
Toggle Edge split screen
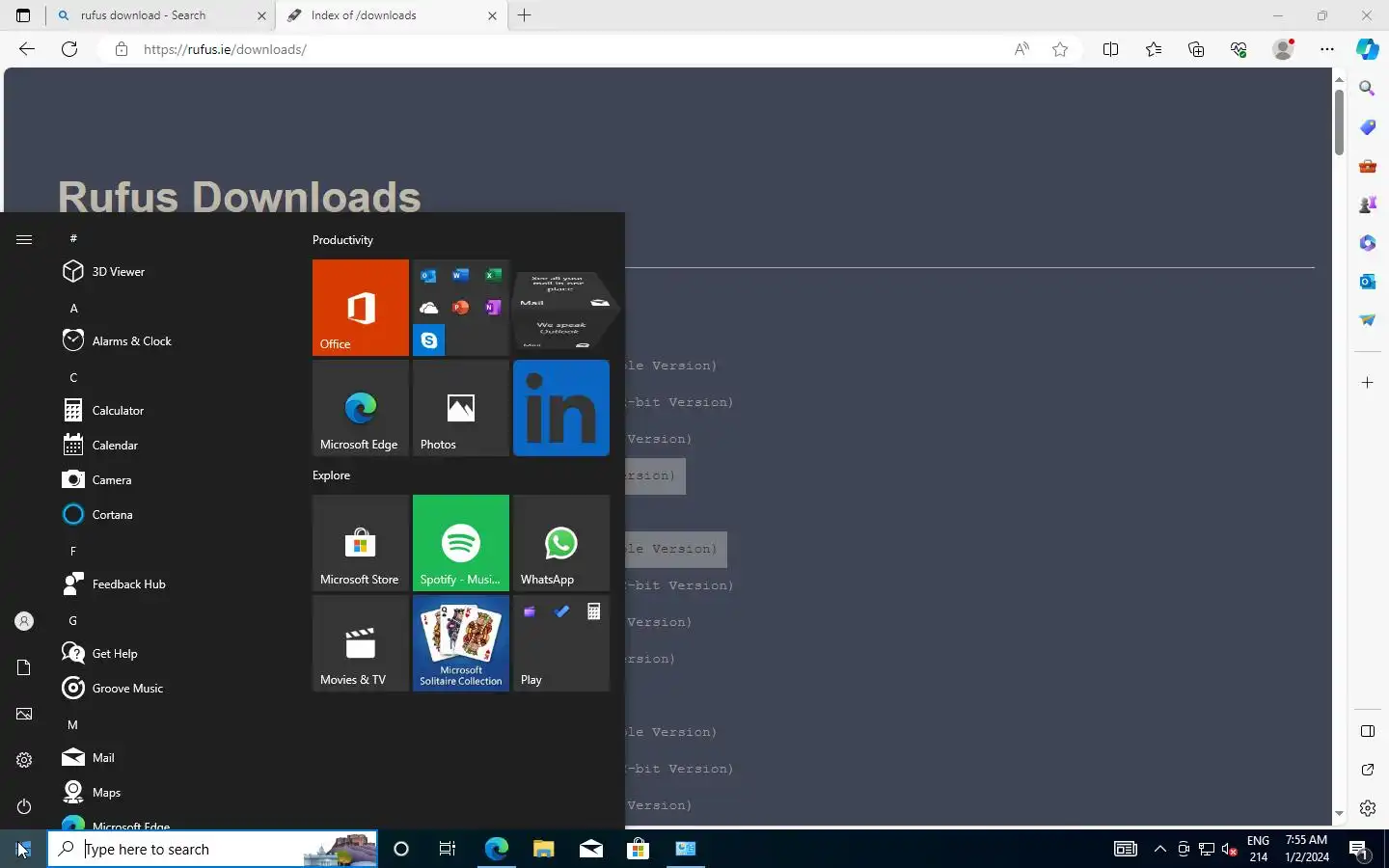click(x=1110, y=49)
